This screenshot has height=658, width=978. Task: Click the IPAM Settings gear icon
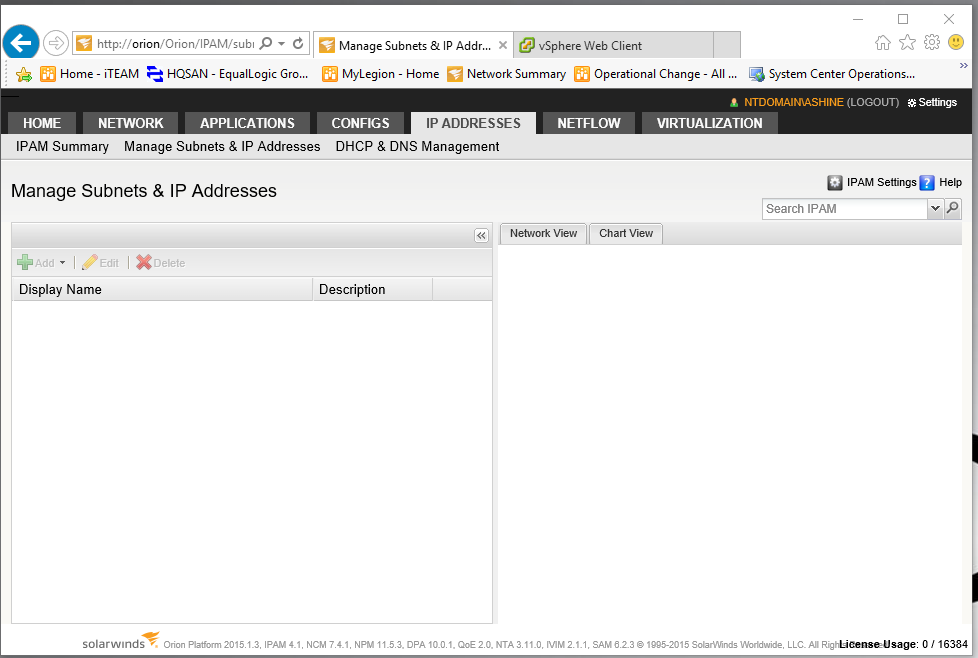835,182
